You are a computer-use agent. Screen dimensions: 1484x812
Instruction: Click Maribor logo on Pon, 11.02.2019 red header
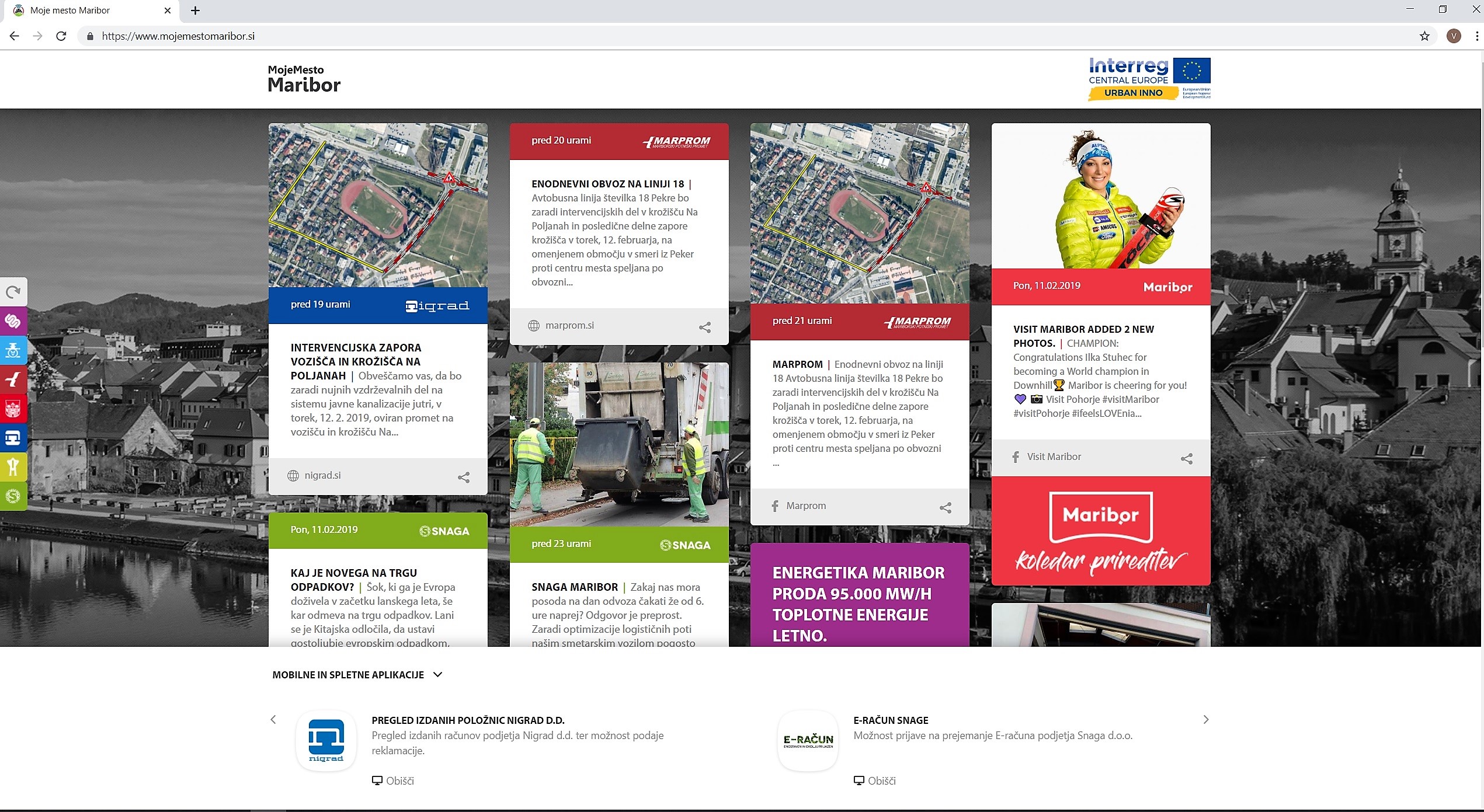1168,287
